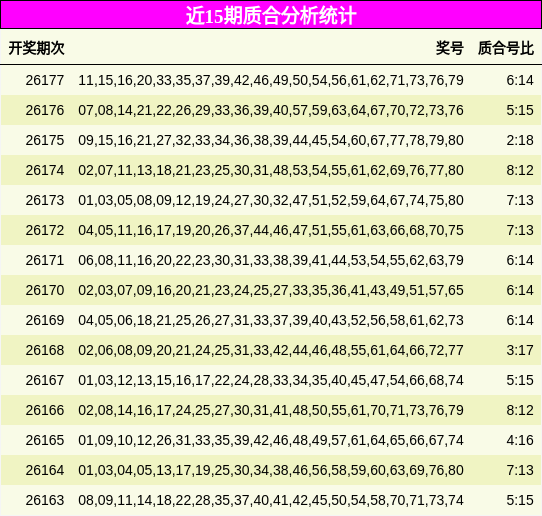
Task: Select draw period 26170
Action: [45, 290]
